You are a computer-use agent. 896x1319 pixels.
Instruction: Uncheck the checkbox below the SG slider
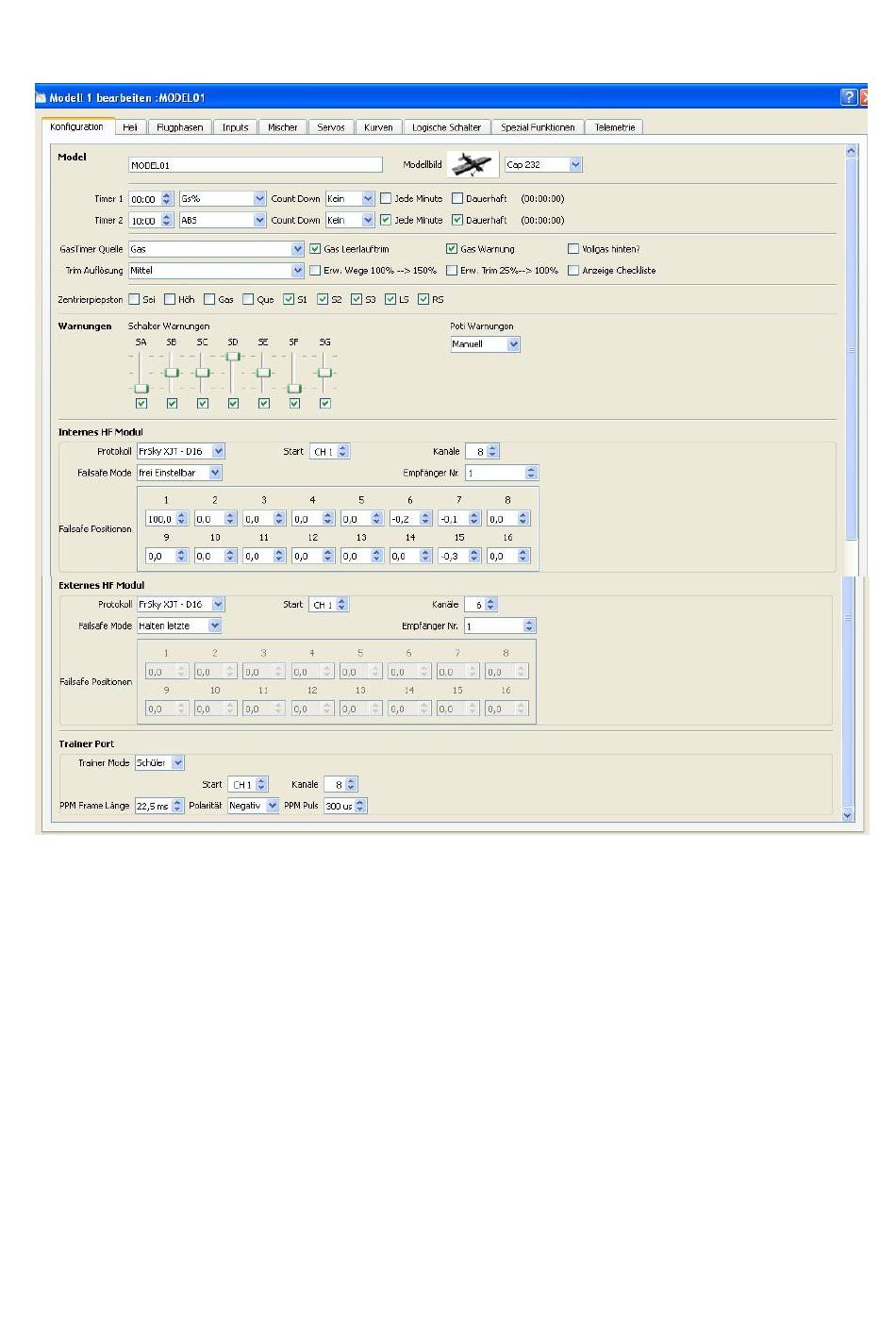coord(325,404)
